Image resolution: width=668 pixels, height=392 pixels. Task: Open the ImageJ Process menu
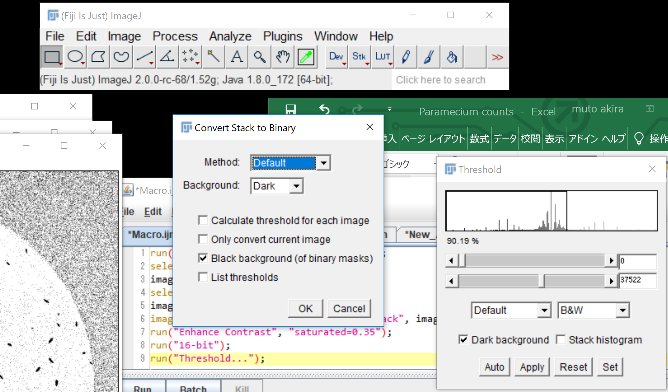(x=175, y=36)
